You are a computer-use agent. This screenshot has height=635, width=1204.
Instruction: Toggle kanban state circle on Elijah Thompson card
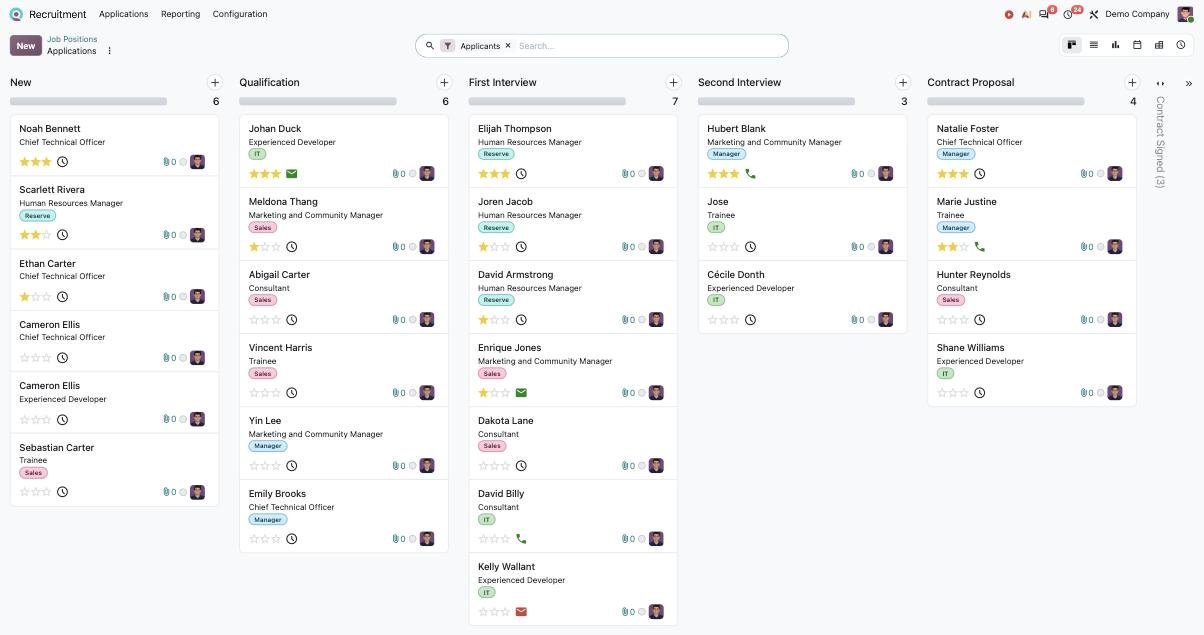(642, 174)
